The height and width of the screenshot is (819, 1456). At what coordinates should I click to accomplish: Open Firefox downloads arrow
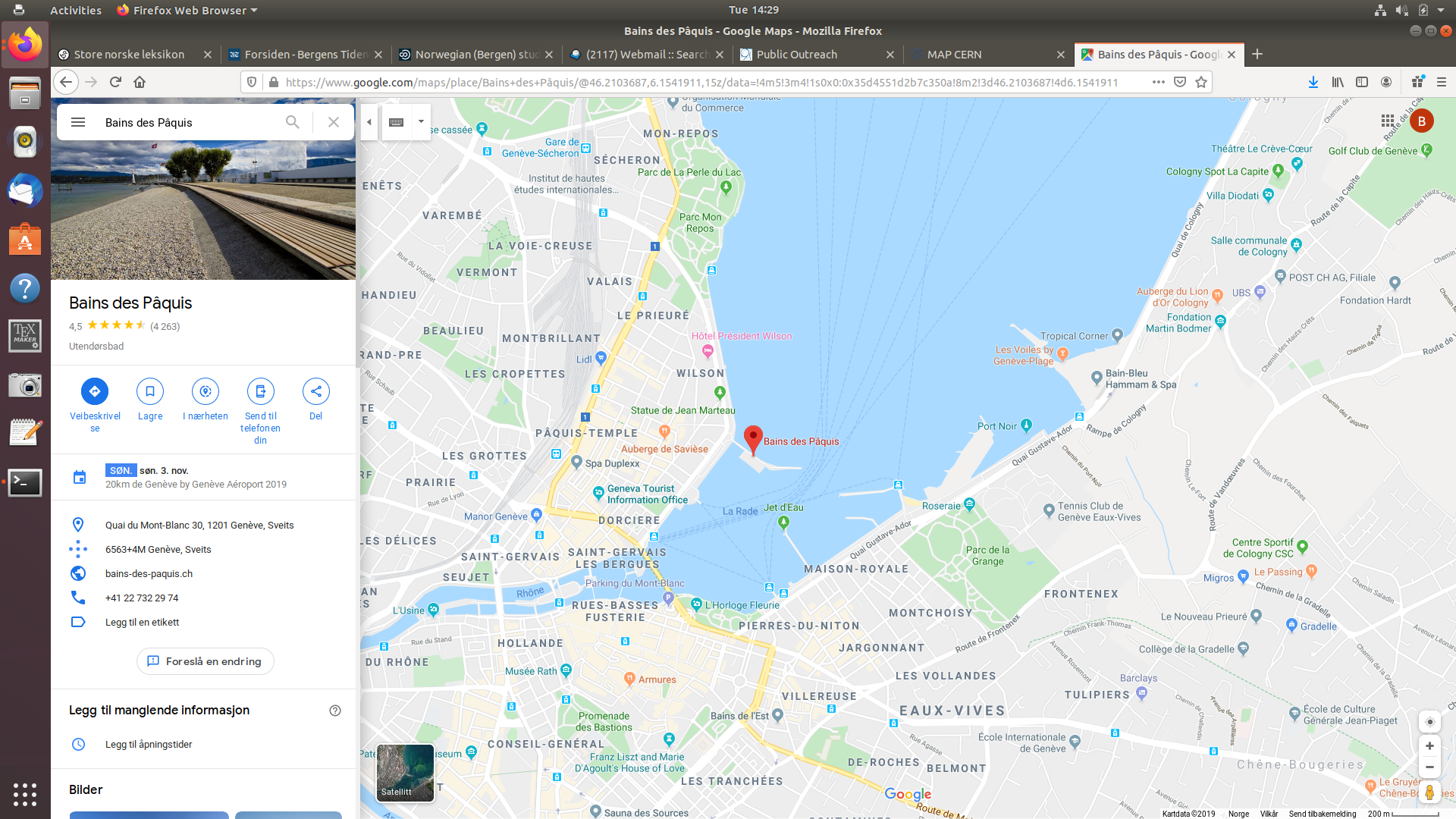(1313, 82)
